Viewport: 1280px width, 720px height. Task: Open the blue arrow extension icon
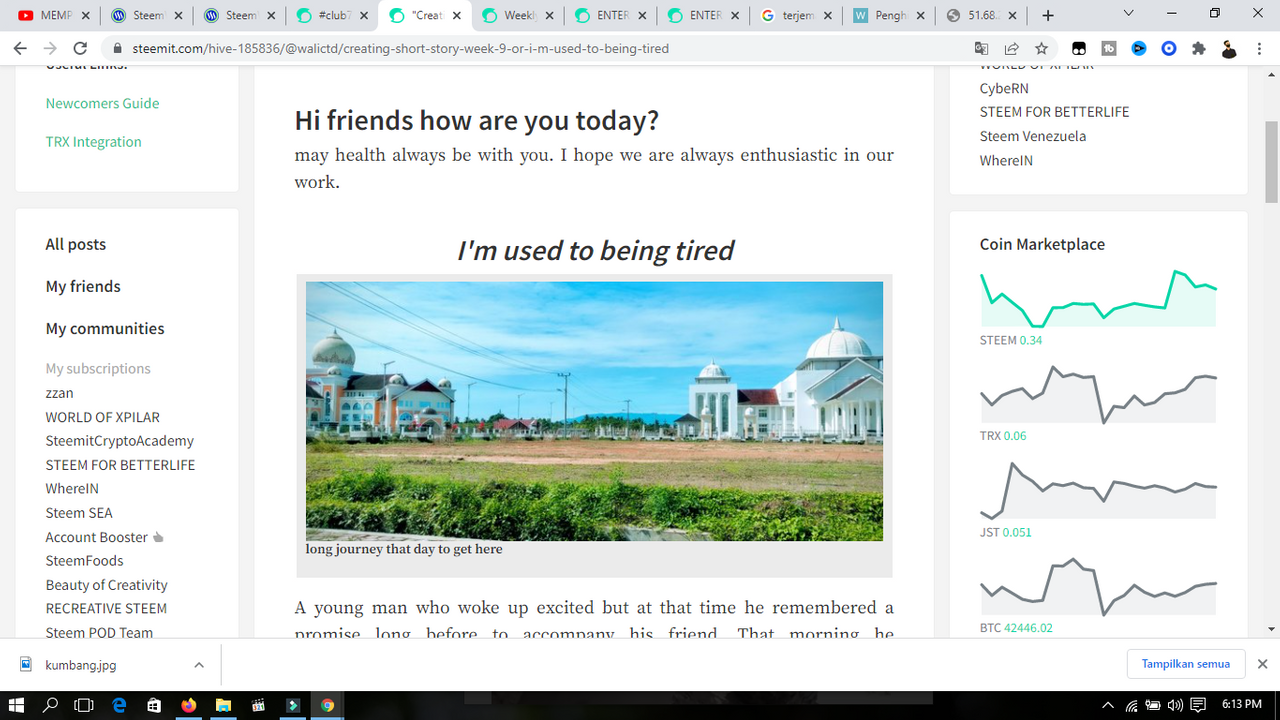1139,48
